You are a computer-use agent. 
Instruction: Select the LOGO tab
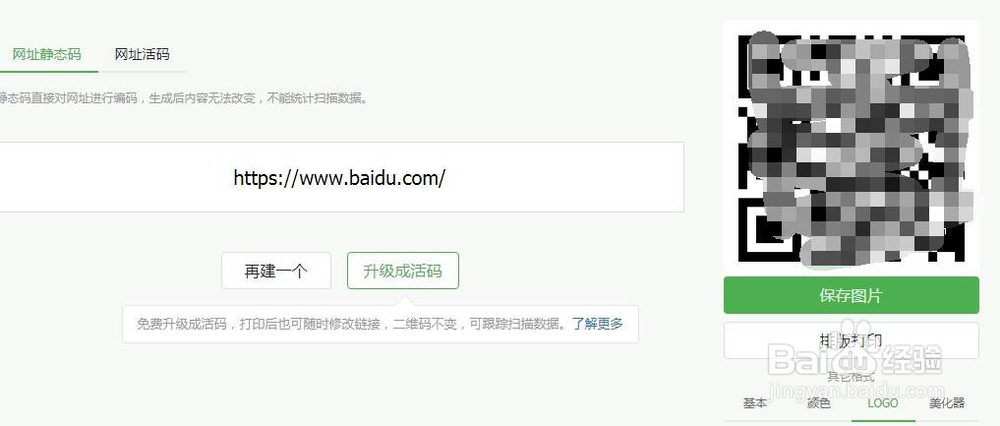point(883,403)
